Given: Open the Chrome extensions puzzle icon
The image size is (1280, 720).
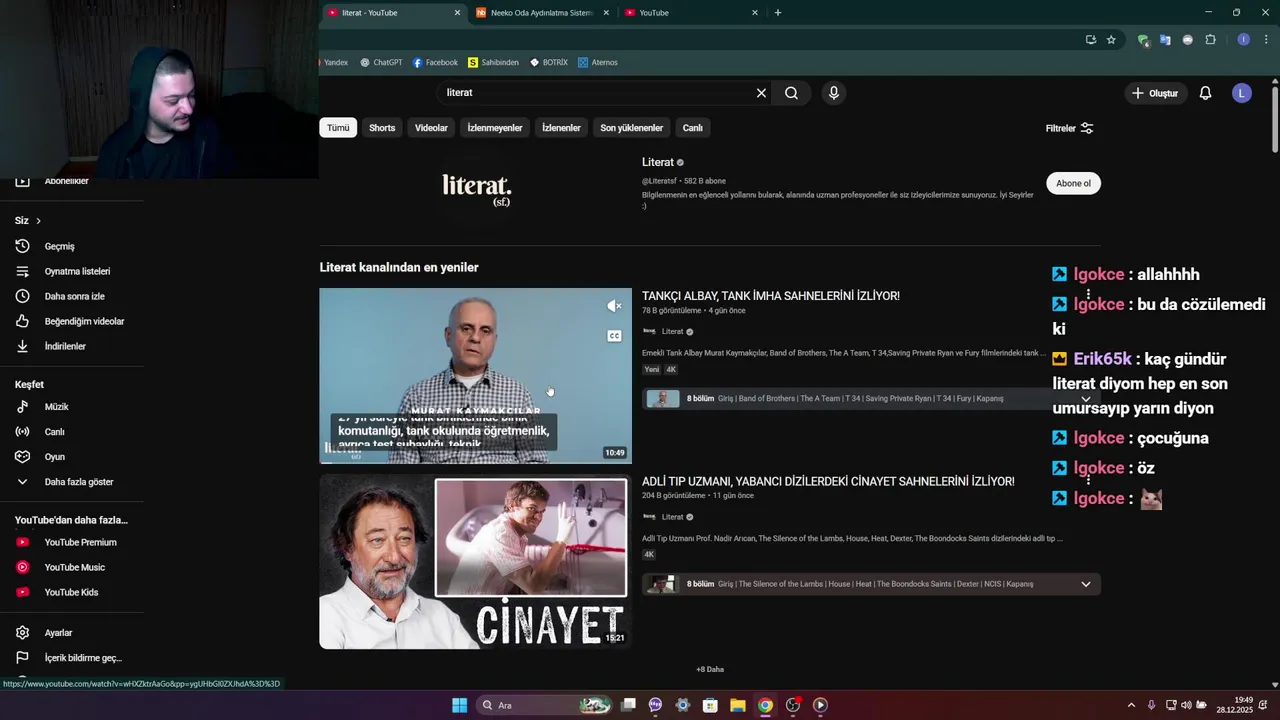Looking at the screenshot, I should 1210,40.
